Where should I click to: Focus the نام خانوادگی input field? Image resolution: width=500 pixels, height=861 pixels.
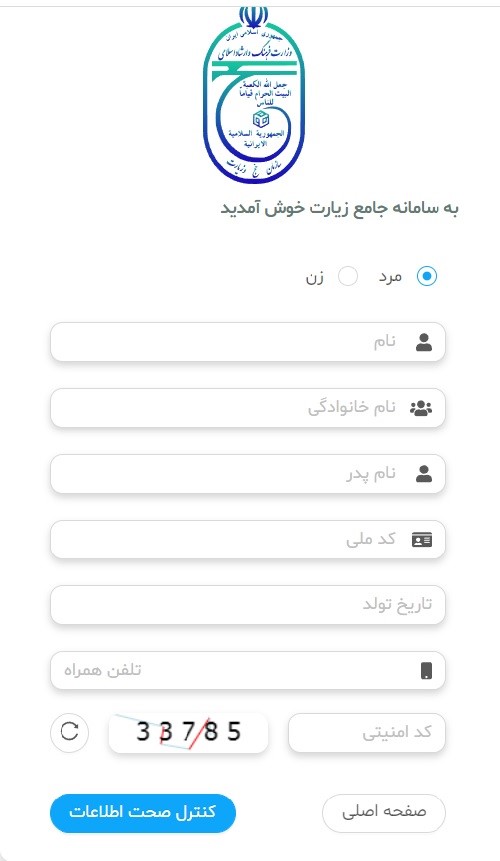tap(248, 408)
